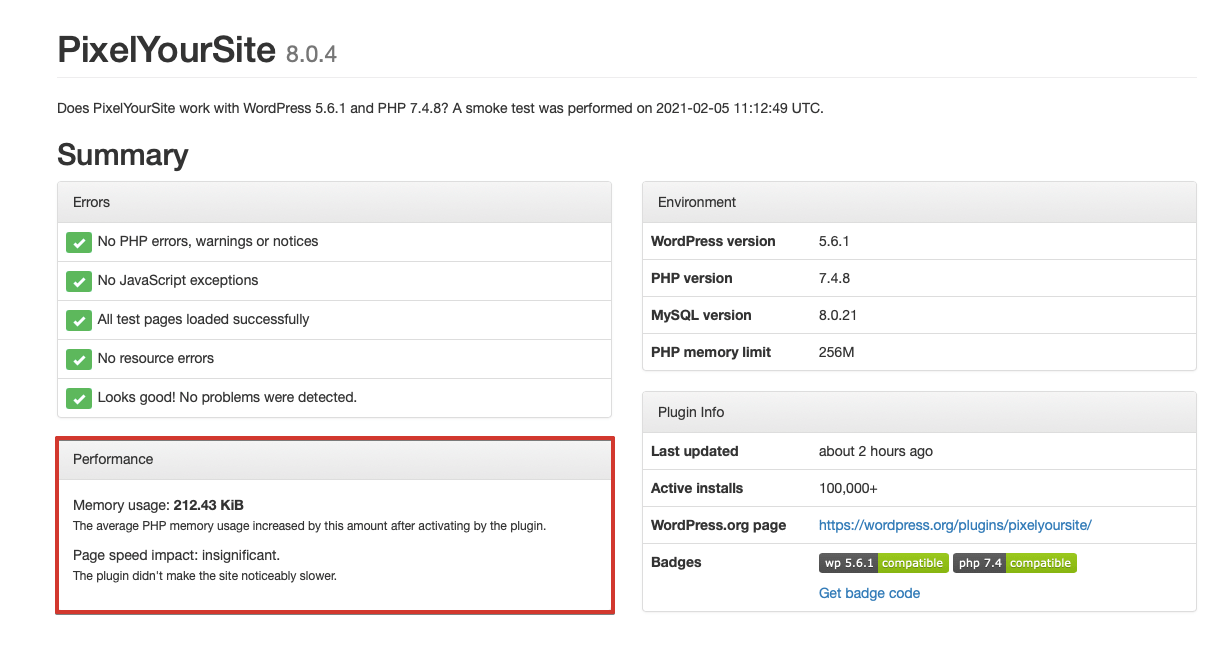Click the php 7.4 compatible badge
The width and height of the screenshot is (1225, 648).
point(1015,563)
